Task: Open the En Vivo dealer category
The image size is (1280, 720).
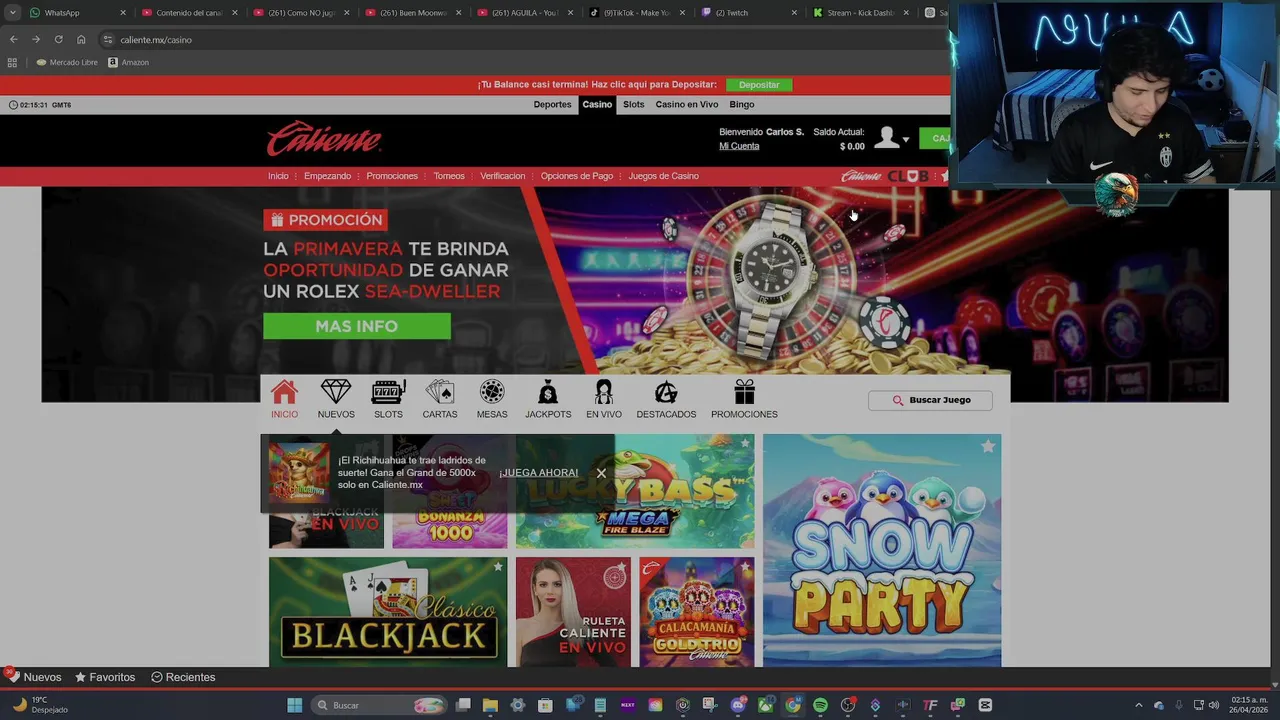Action: pos(604,399)
